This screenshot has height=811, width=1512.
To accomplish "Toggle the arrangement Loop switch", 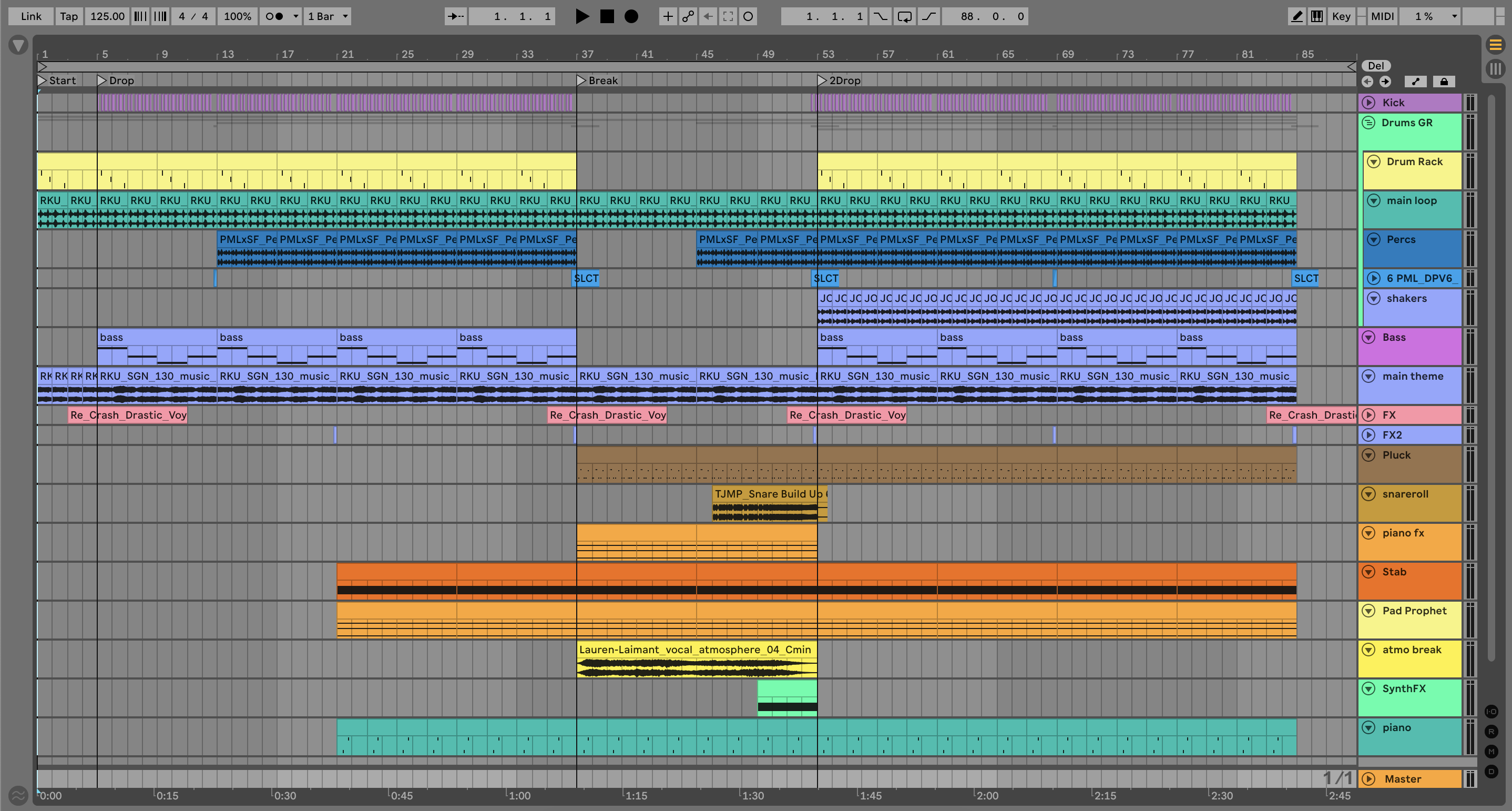I will point(904,16).
